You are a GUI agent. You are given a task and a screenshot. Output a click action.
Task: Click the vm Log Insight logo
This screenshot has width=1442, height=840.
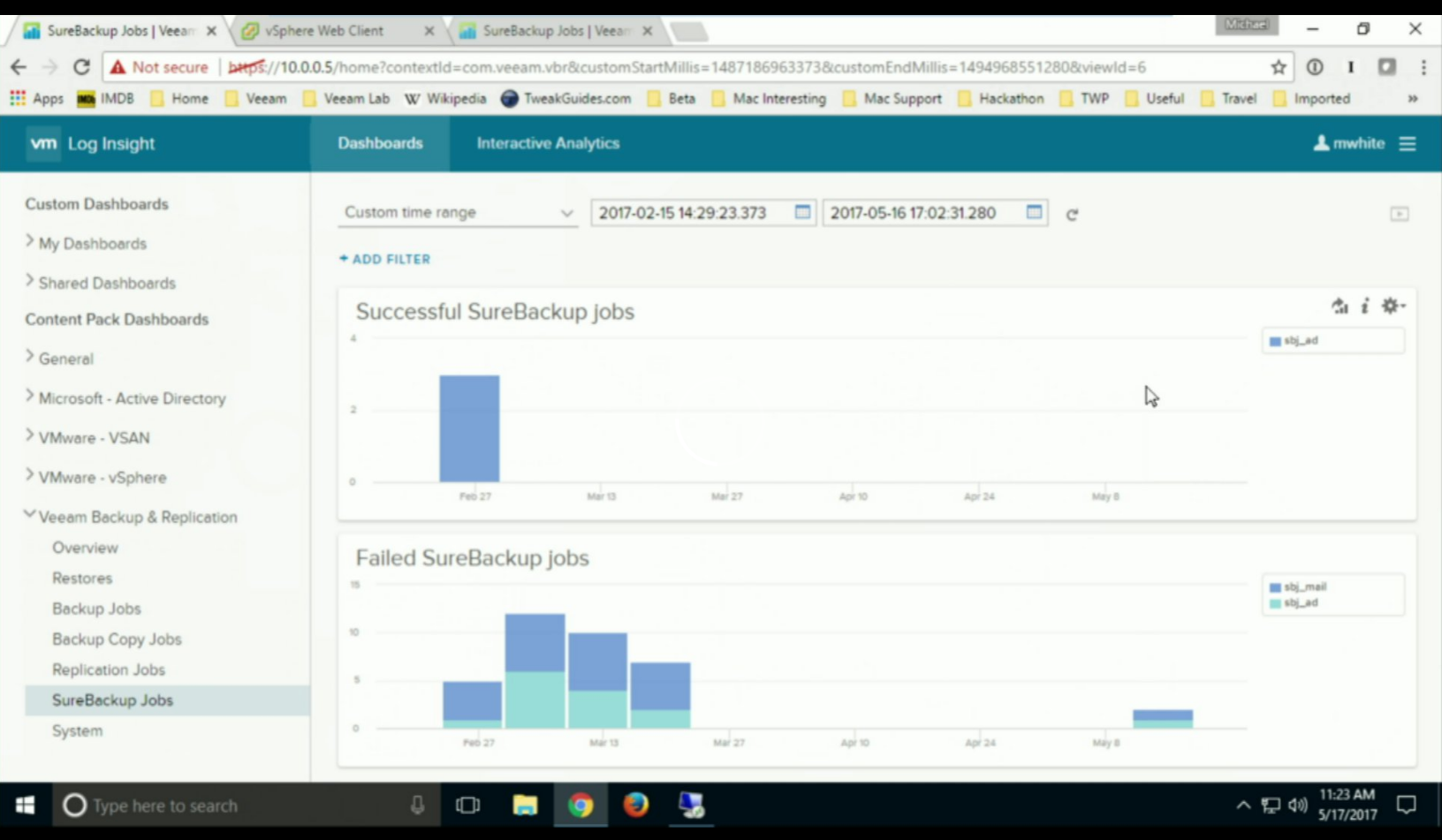click(91, 143)
